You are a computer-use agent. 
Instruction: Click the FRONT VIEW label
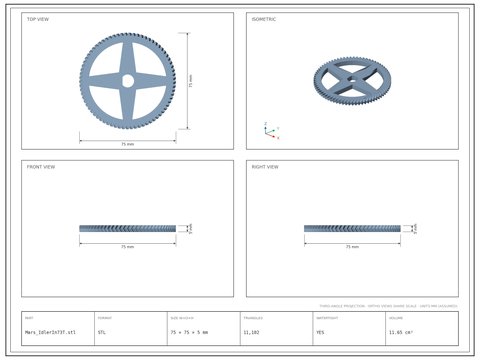coord(41,167)
